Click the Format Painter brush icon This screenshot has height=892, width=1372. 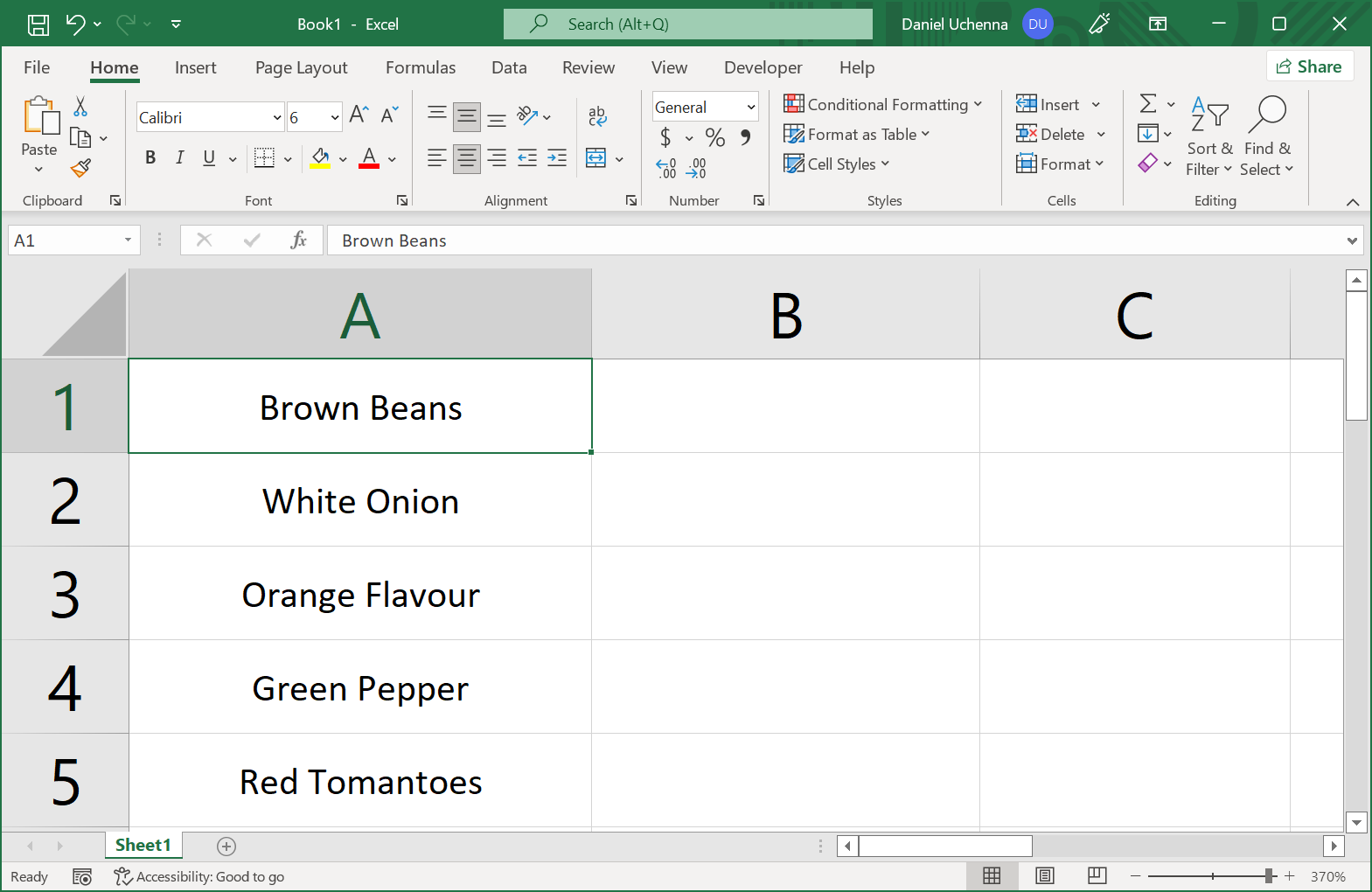click(81, 168)
